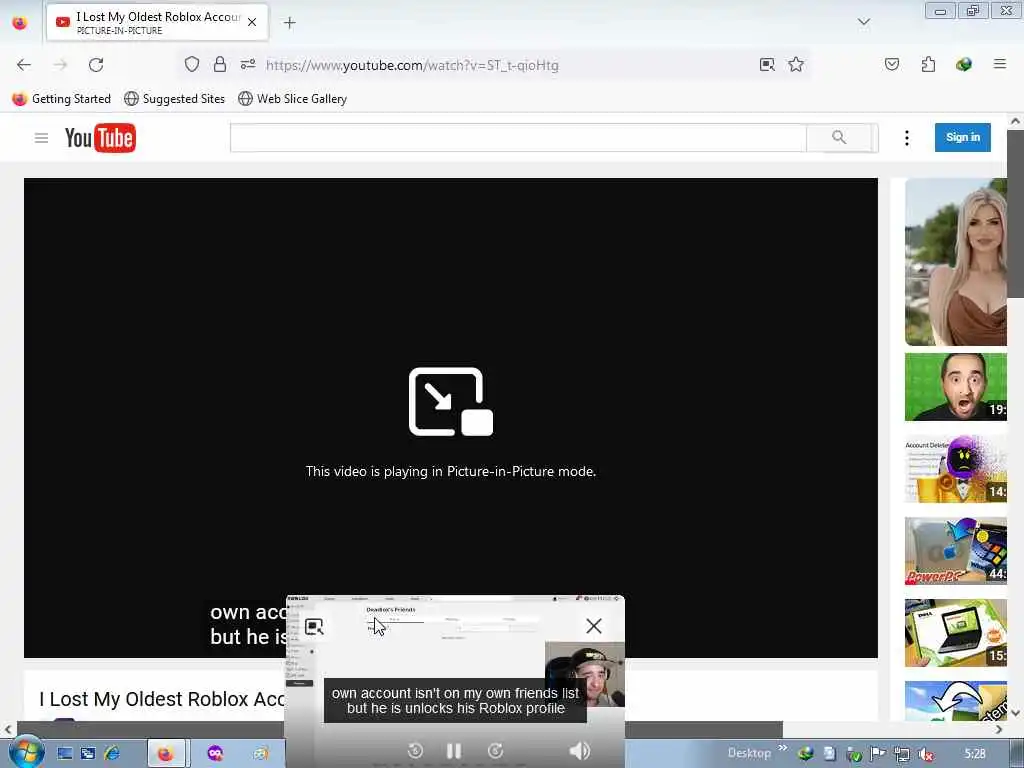Toggle Picture-in-Picture icon in address bar
Viewport: 1024px width, 768px height.
(767, 65)
